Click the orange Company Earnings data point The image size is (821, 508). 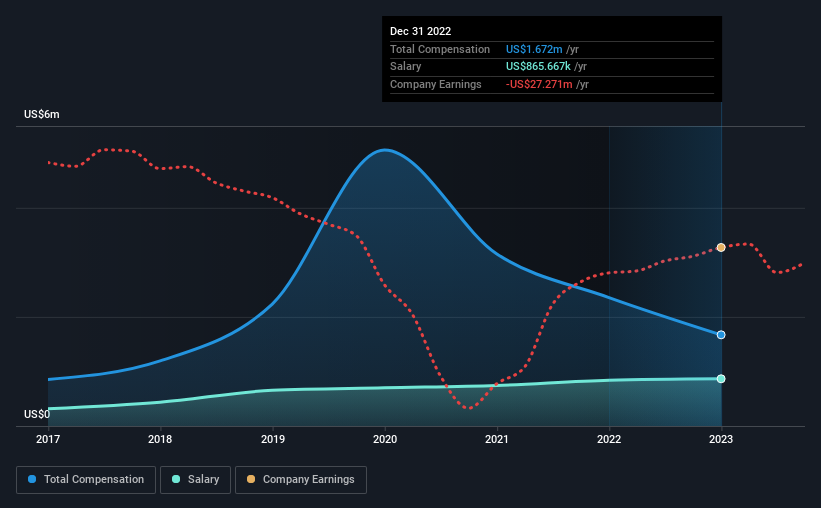click(721, 247)
